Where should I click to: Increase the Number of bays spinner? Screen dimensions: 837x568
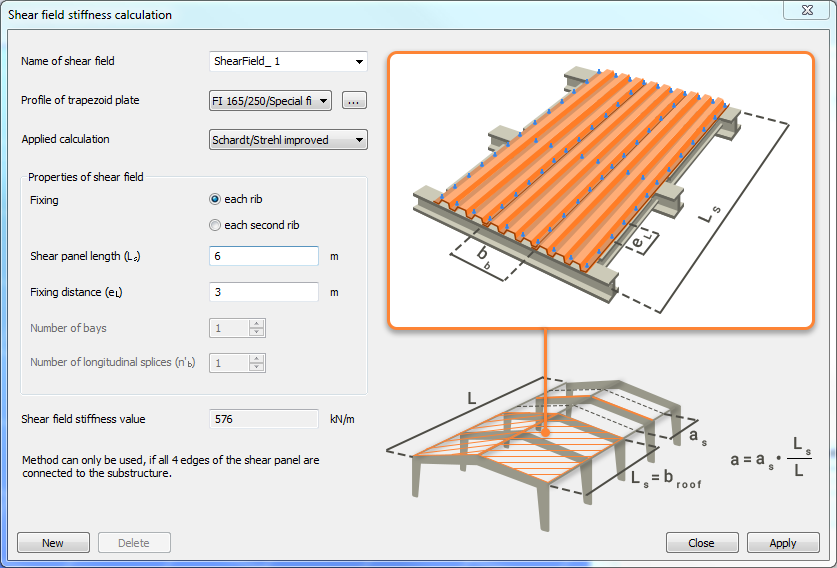(x=257, y=324)
